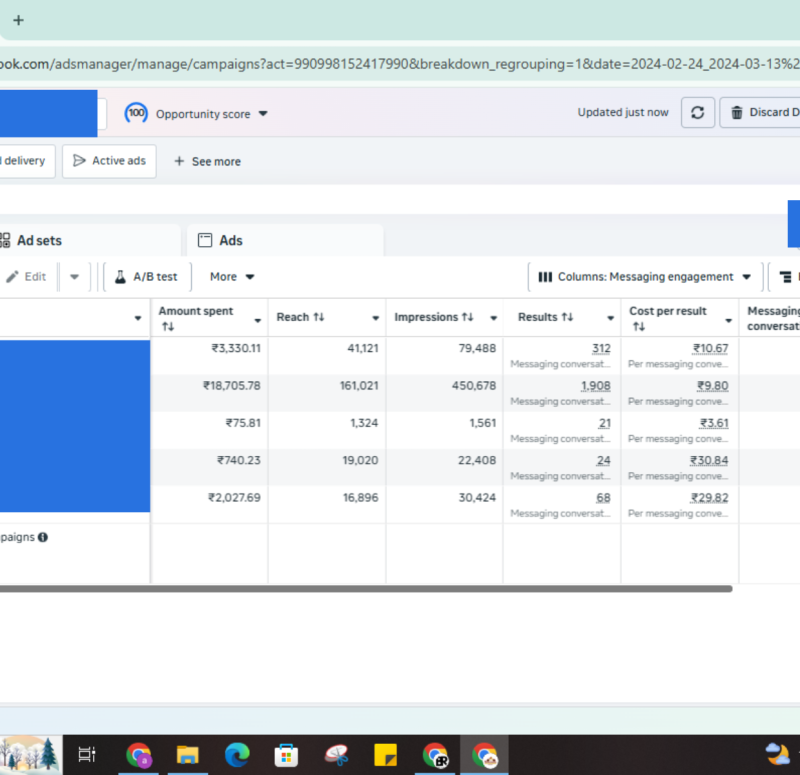Viewport: 800px width, 775px height.
Task: Expand the dropdown arrow beside Edit
Action: coord(74,277)
